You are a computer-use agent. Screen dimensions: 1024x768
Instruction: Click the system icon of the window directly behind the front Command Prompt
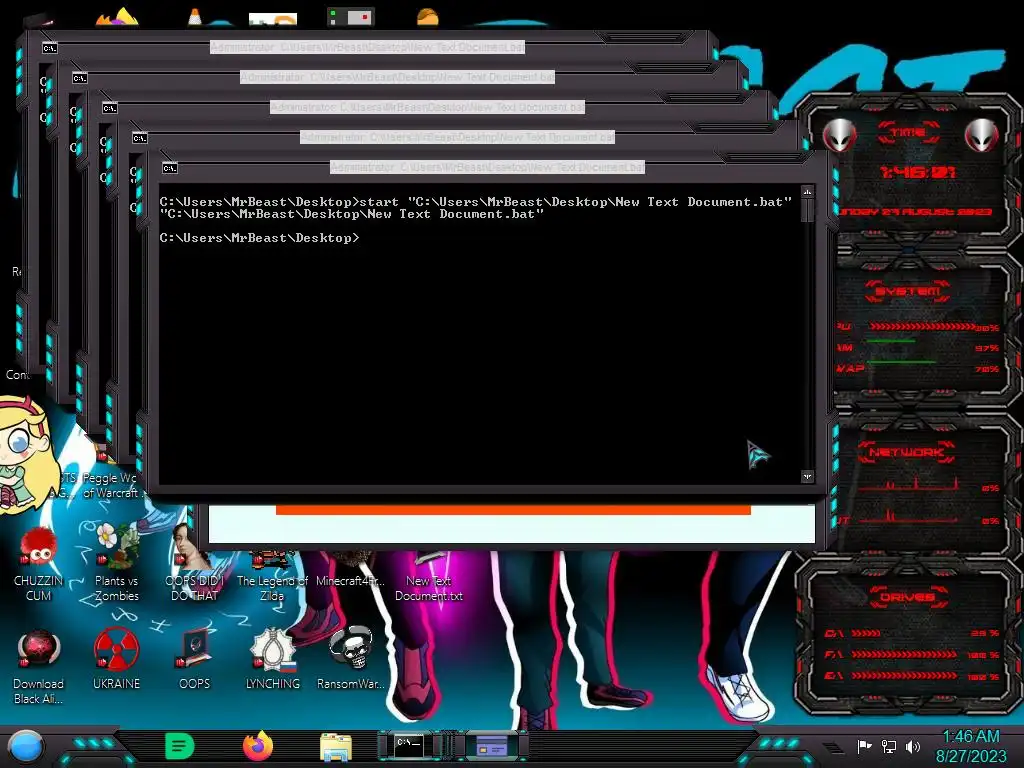[140, 138]
